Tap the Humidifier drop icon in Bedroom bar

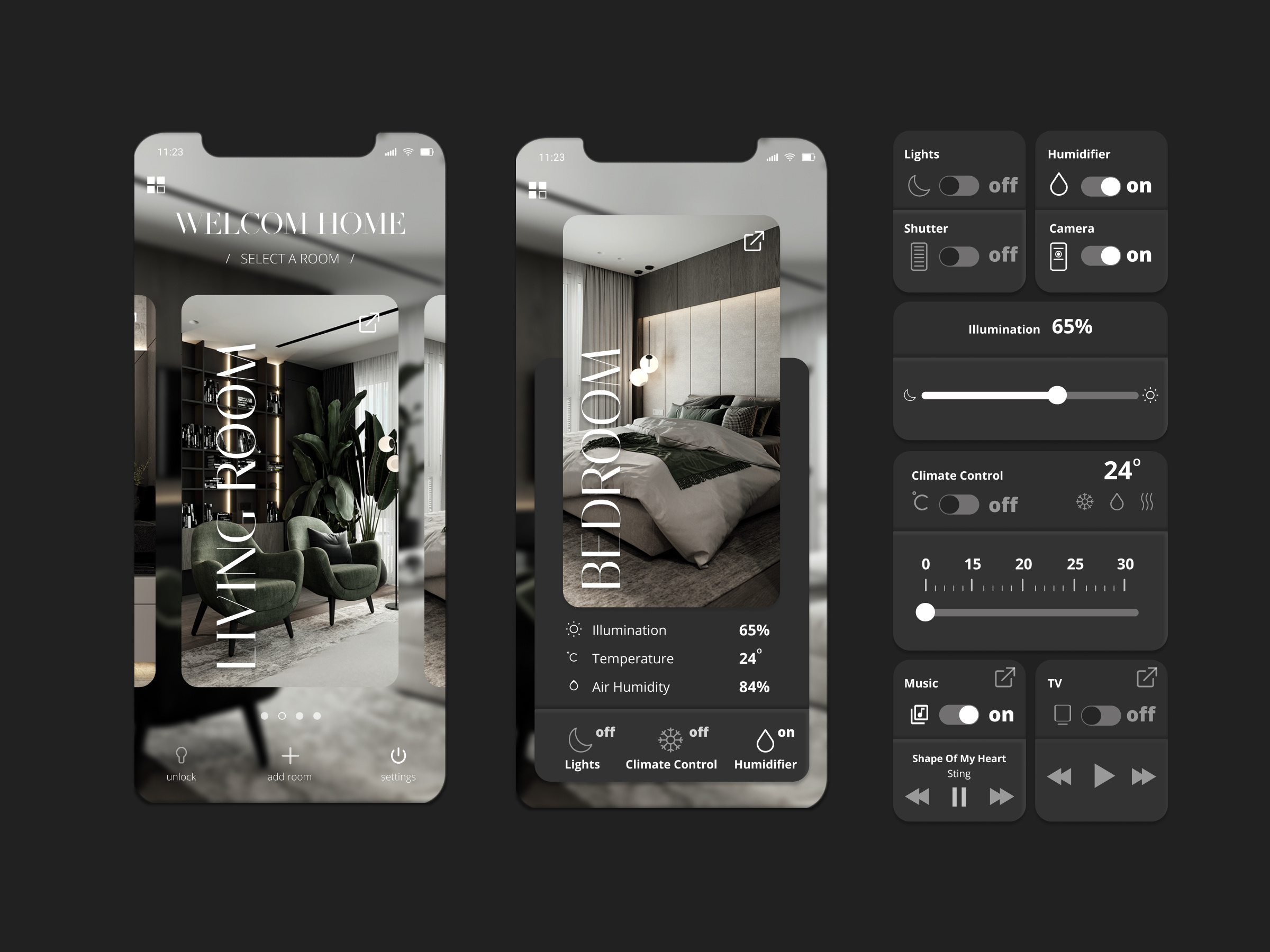pyautogui.click(x=765, y=740)
